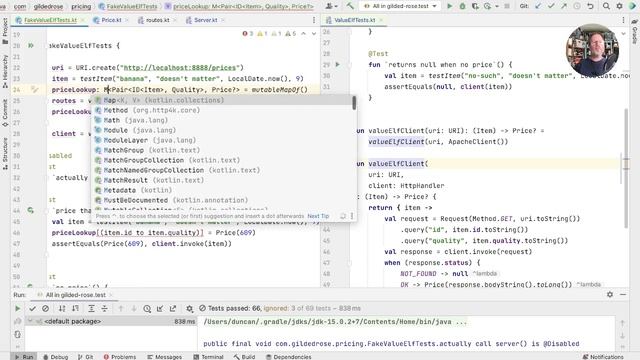Sort test results alphabetically

pyautogui.click(x=62, y=309)
